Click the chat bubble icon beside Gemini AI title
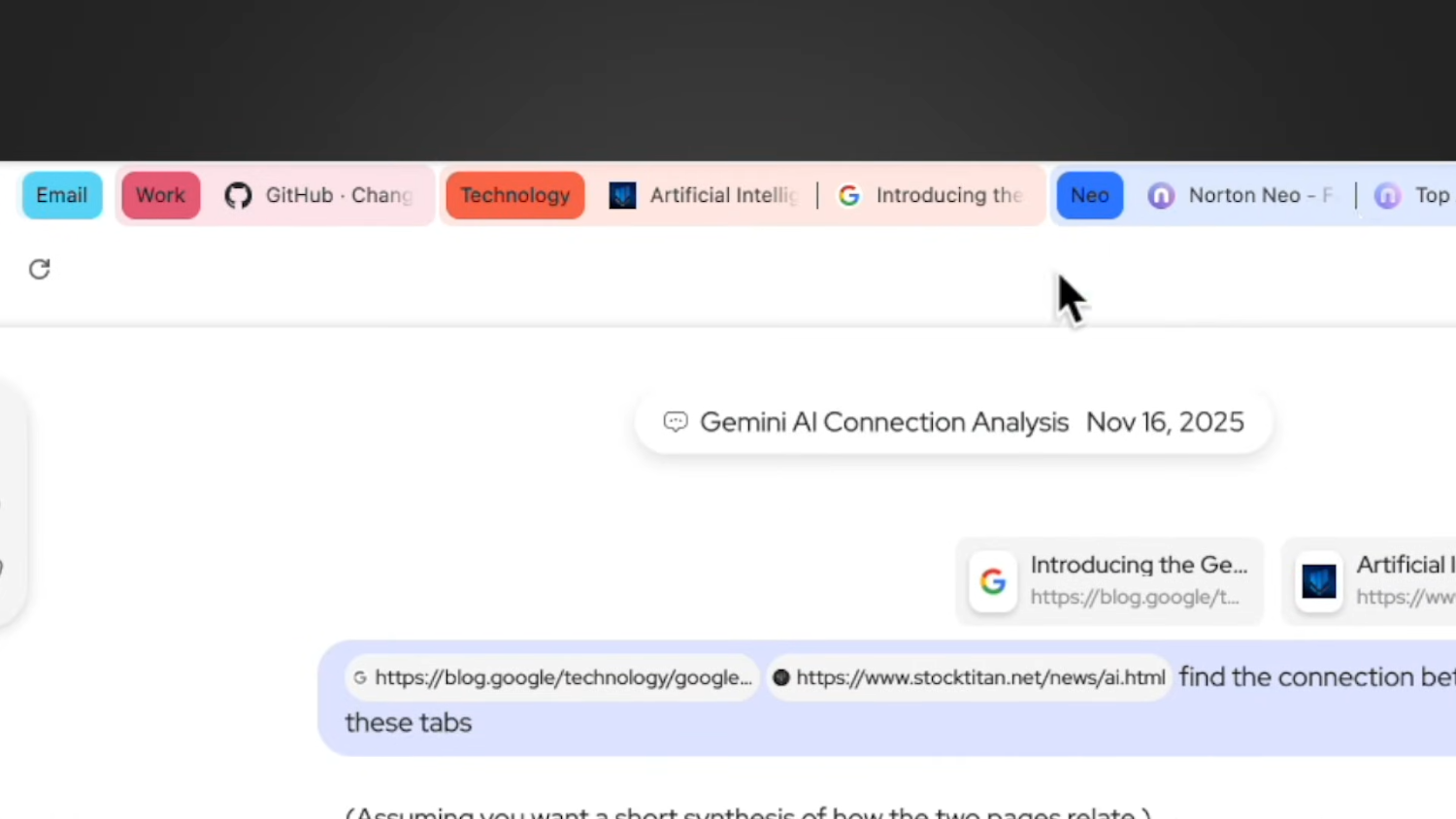The image size is (1456, 819). [676, 422]
